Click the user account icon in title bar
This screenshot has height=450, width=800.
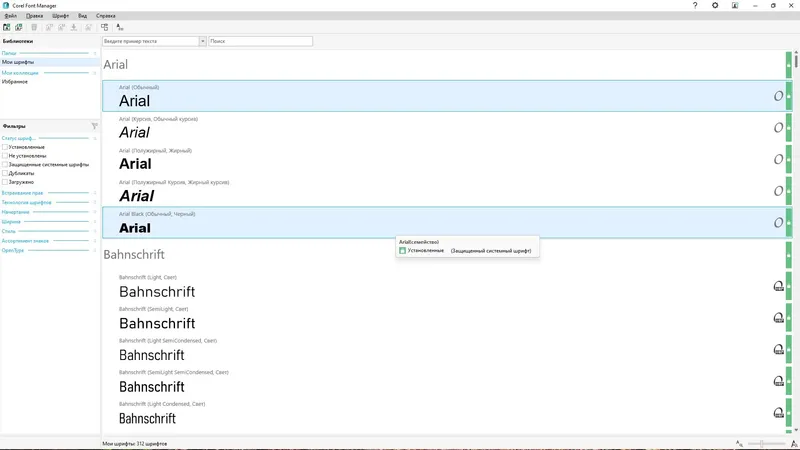[x=735, y=5]
